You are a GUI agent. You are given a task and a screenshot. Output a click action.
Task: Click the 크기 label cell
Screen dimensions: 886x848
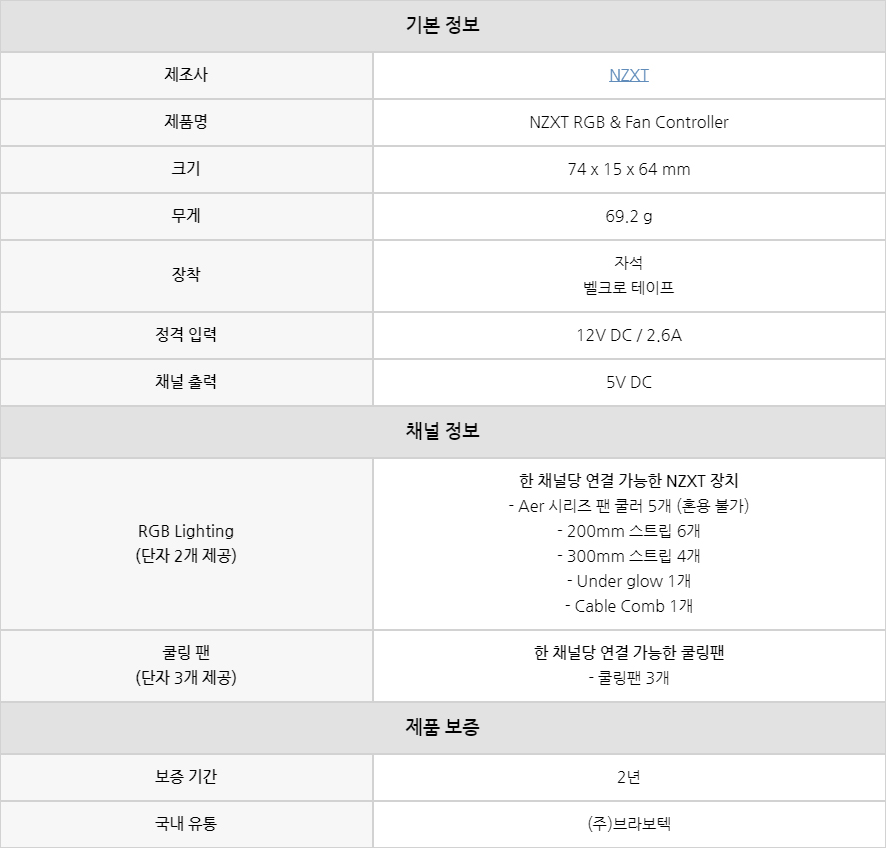[186, 169]
